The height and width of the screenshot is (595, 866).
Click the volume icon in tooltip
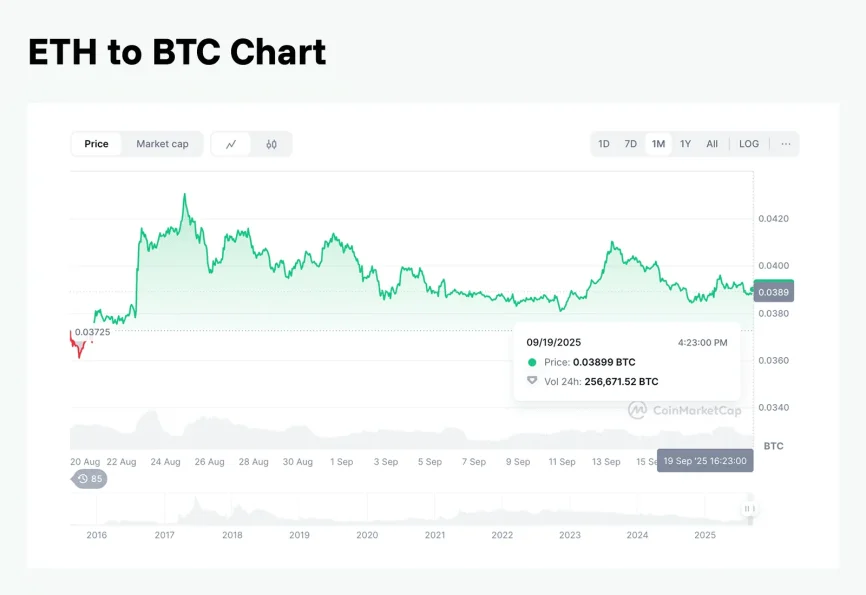click(532, 381)
